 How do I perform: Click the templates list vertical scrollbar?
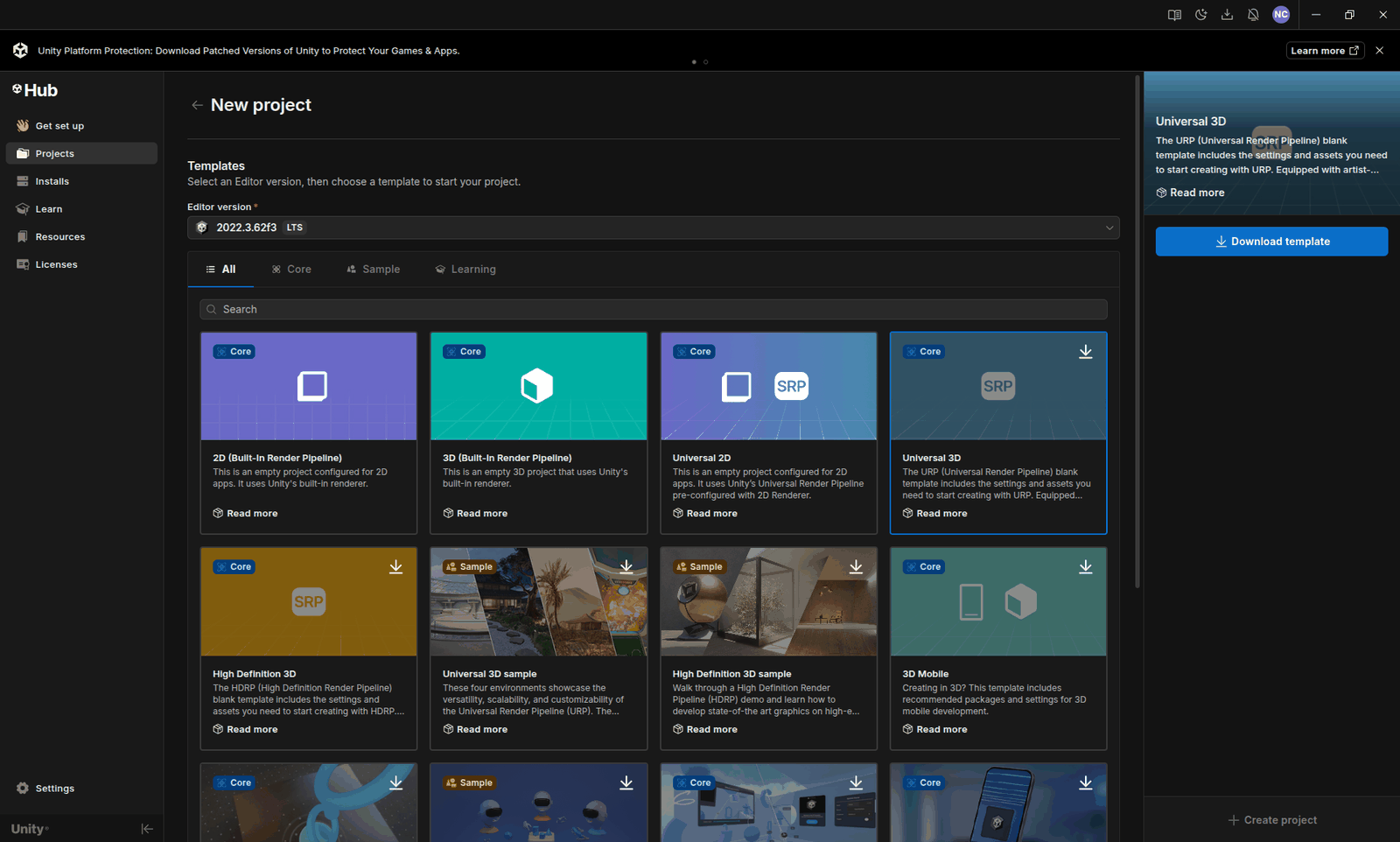[x=1137, y=333]
